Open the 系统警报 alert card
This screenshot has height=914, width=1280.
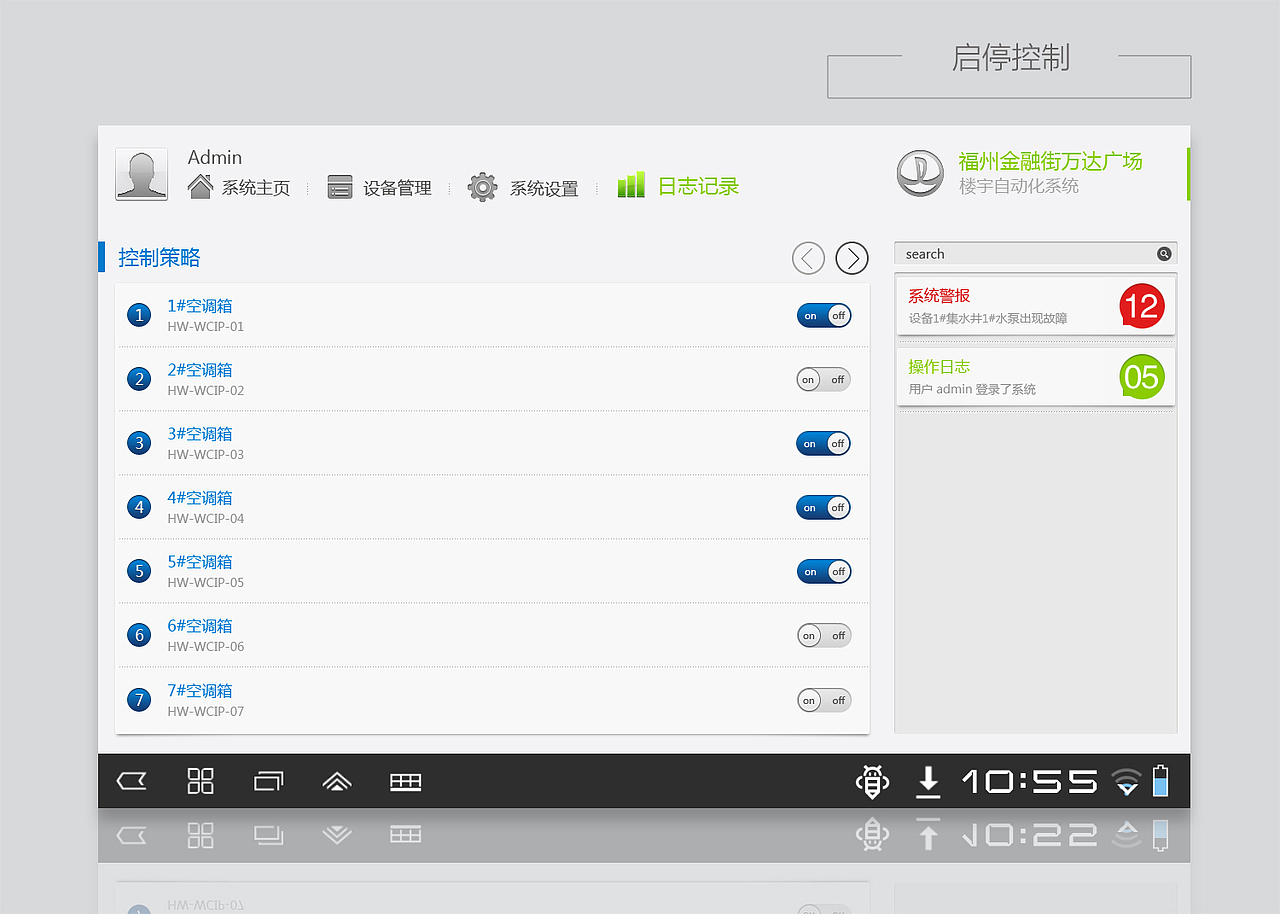coord(1036,306)
